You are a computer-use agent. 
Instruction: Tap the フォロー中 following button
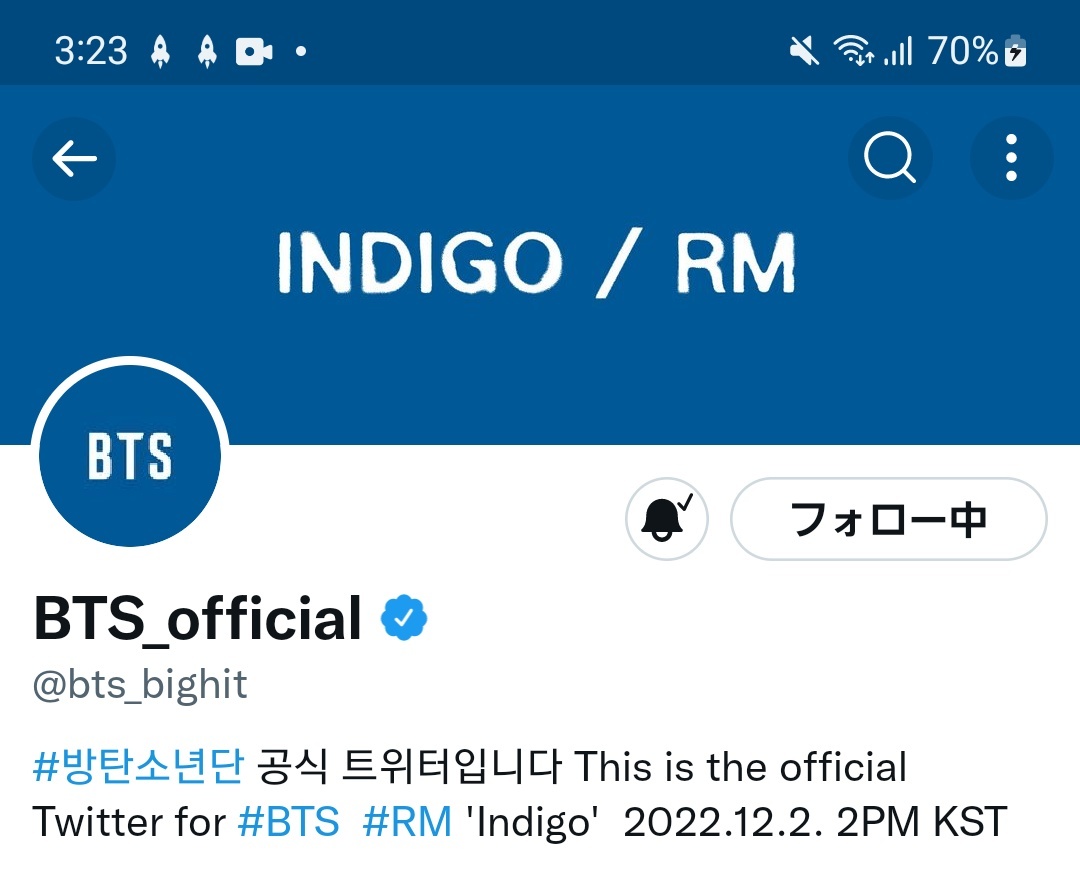(889, 519)
